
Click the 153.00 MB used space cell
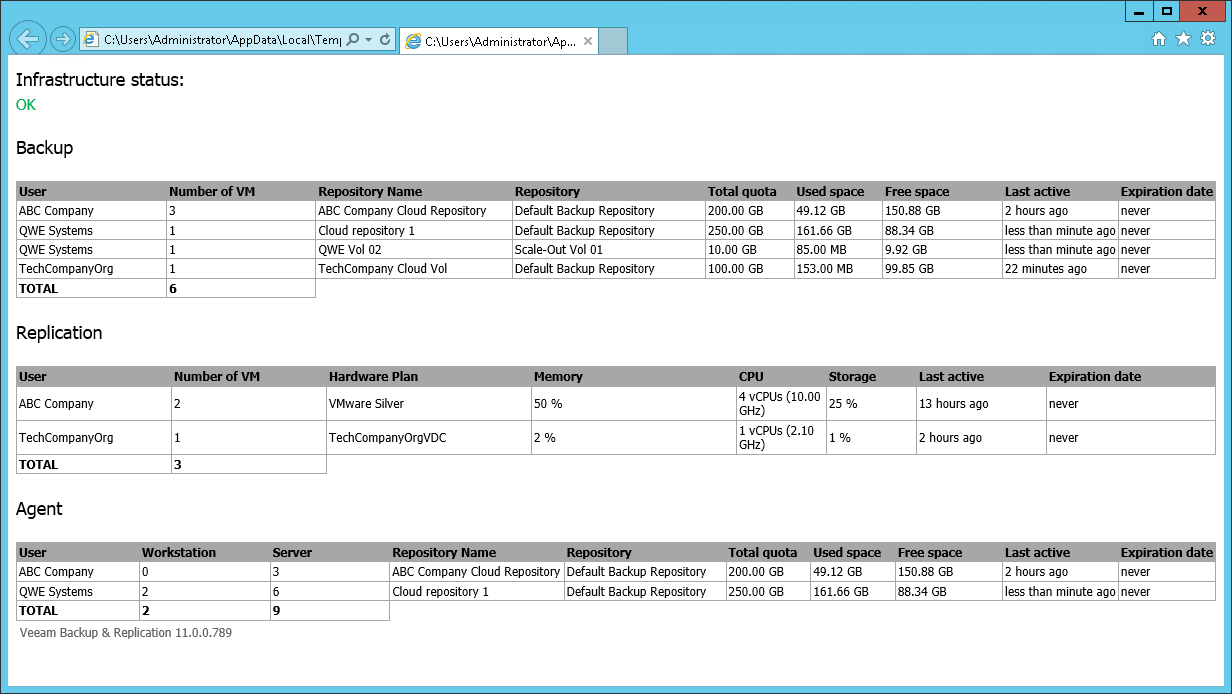point(824,269)
